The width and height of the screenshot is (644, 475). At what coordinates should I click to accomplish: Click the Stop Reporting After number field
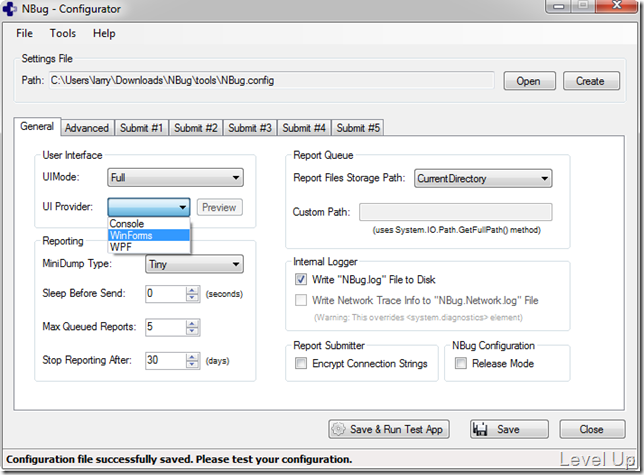[166, 361]
